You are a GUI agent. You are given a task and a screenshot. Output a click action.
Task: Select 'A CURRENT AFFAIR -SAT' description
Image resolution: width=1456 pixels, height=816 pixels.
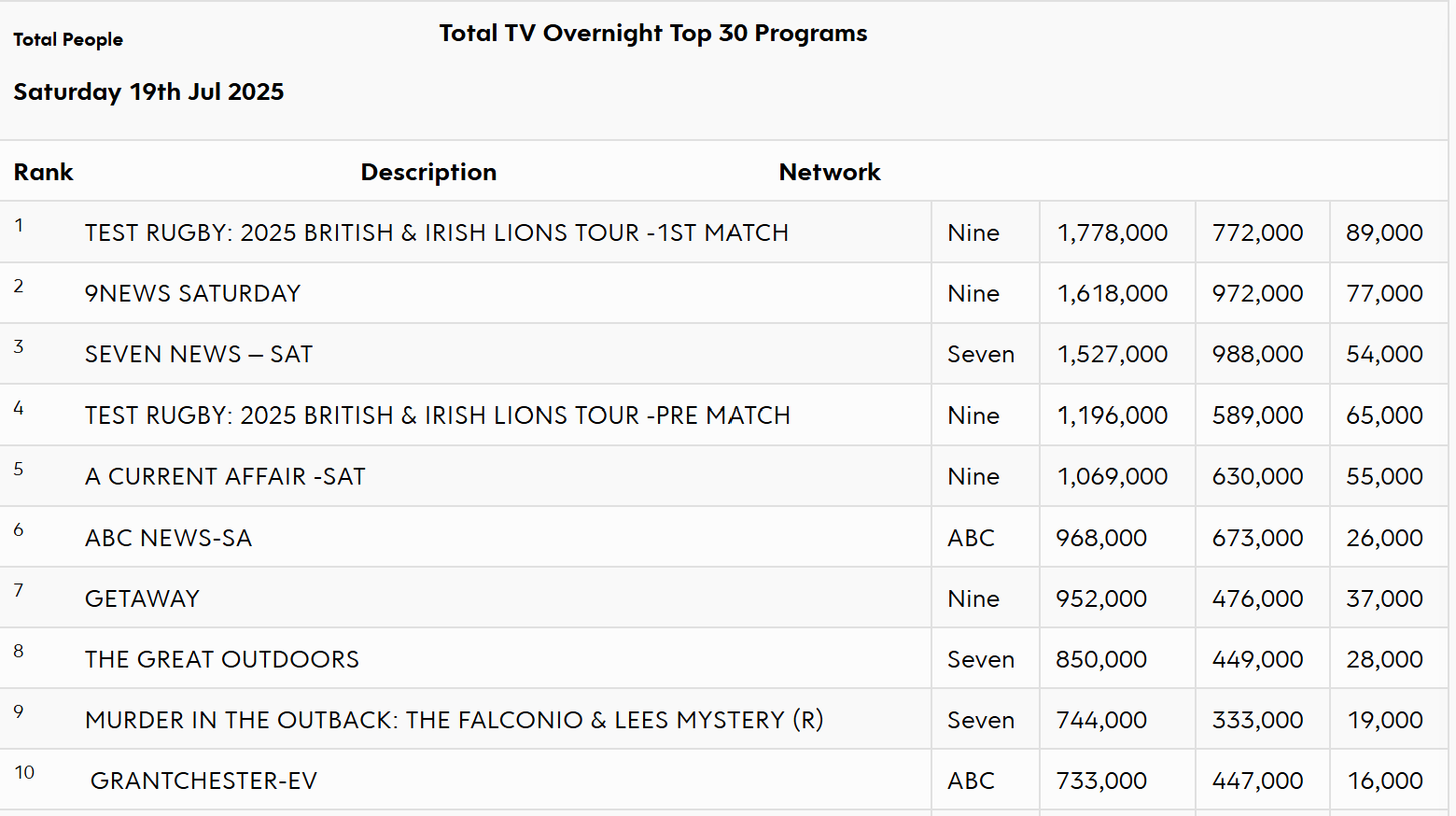225,476
